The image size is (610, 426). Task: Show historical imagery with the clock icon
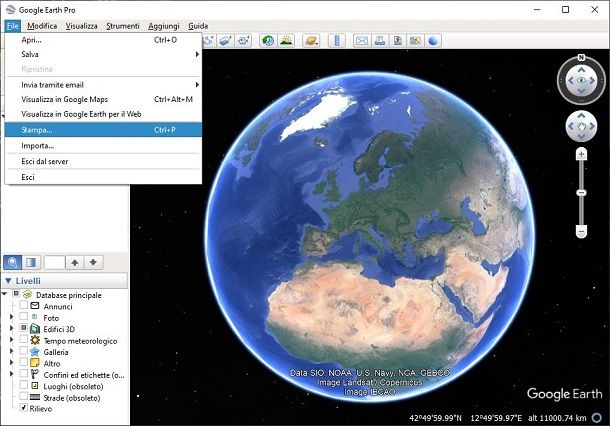tap(268, 41)
